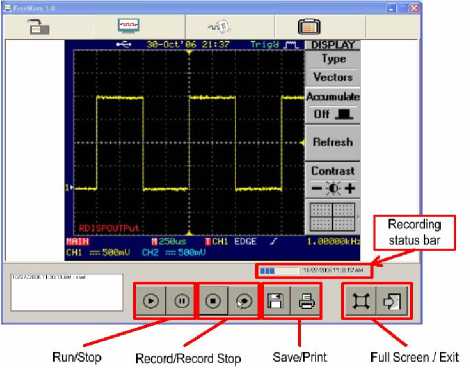Start recording with the Record button
Viewport: 470px width, 368px height.
coord(213,301)
